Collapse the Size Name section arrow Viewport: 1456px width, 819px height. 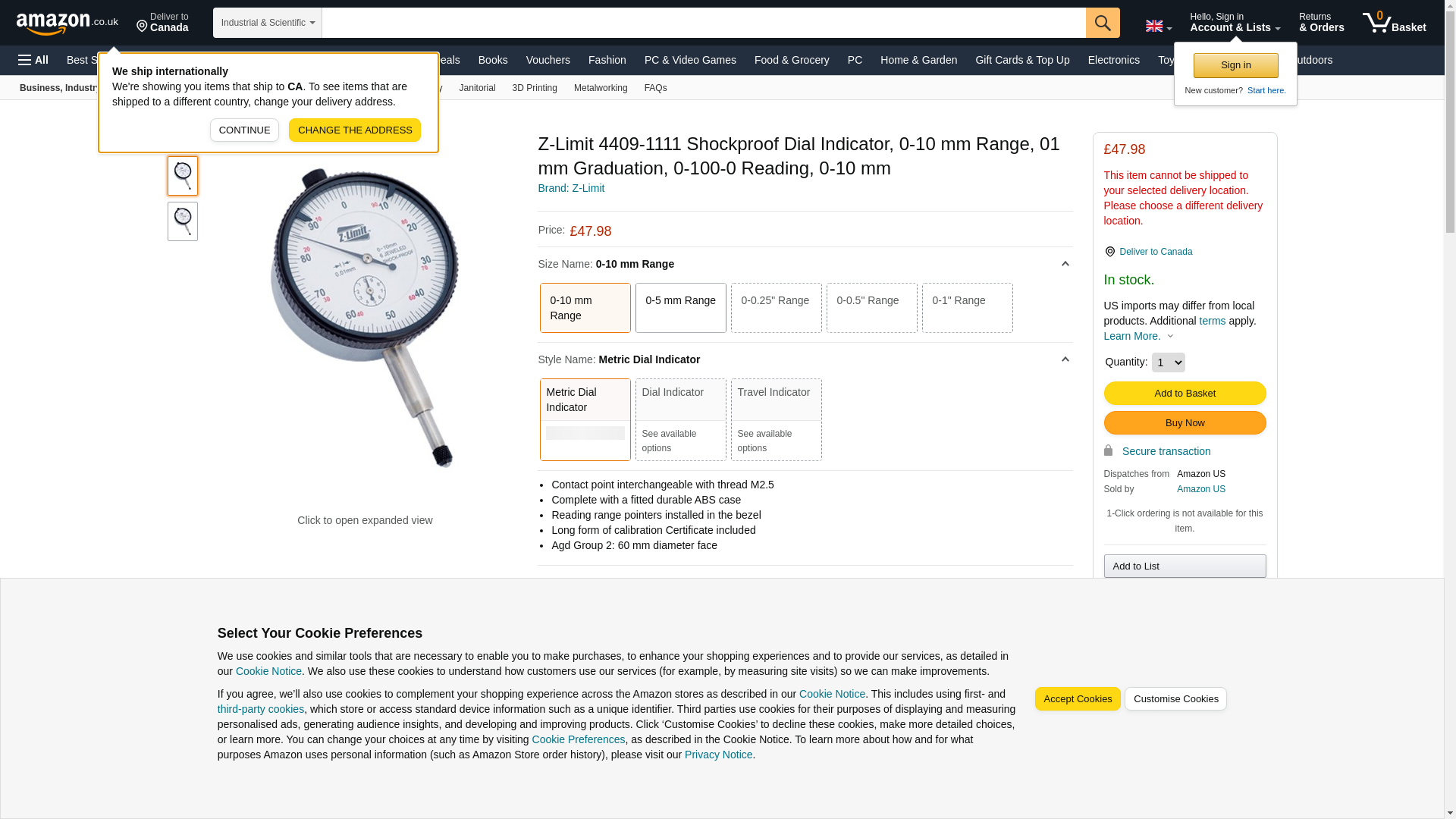click(x=1065, y=264)
